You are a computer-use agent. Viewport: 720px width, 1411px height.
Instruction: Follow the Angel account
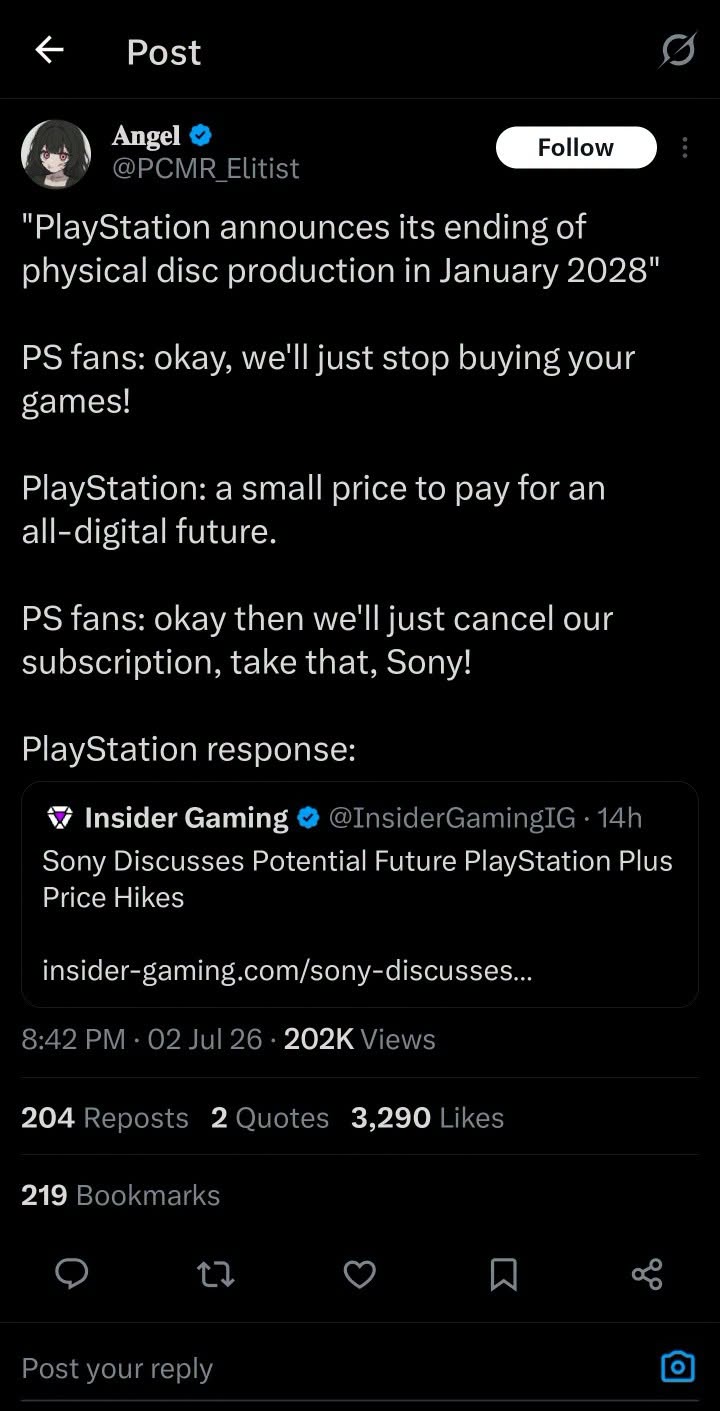(576, 147)
